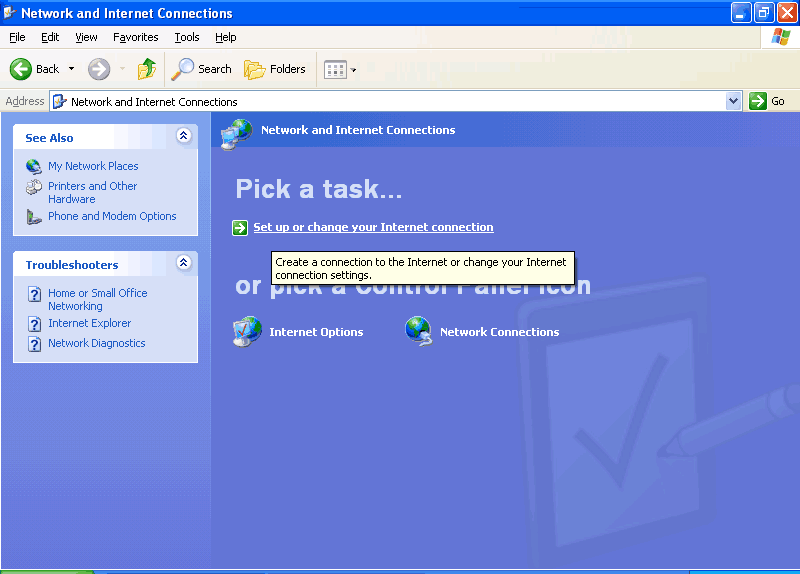Click Set up or change your Internet connection

(x=373, y=227)
